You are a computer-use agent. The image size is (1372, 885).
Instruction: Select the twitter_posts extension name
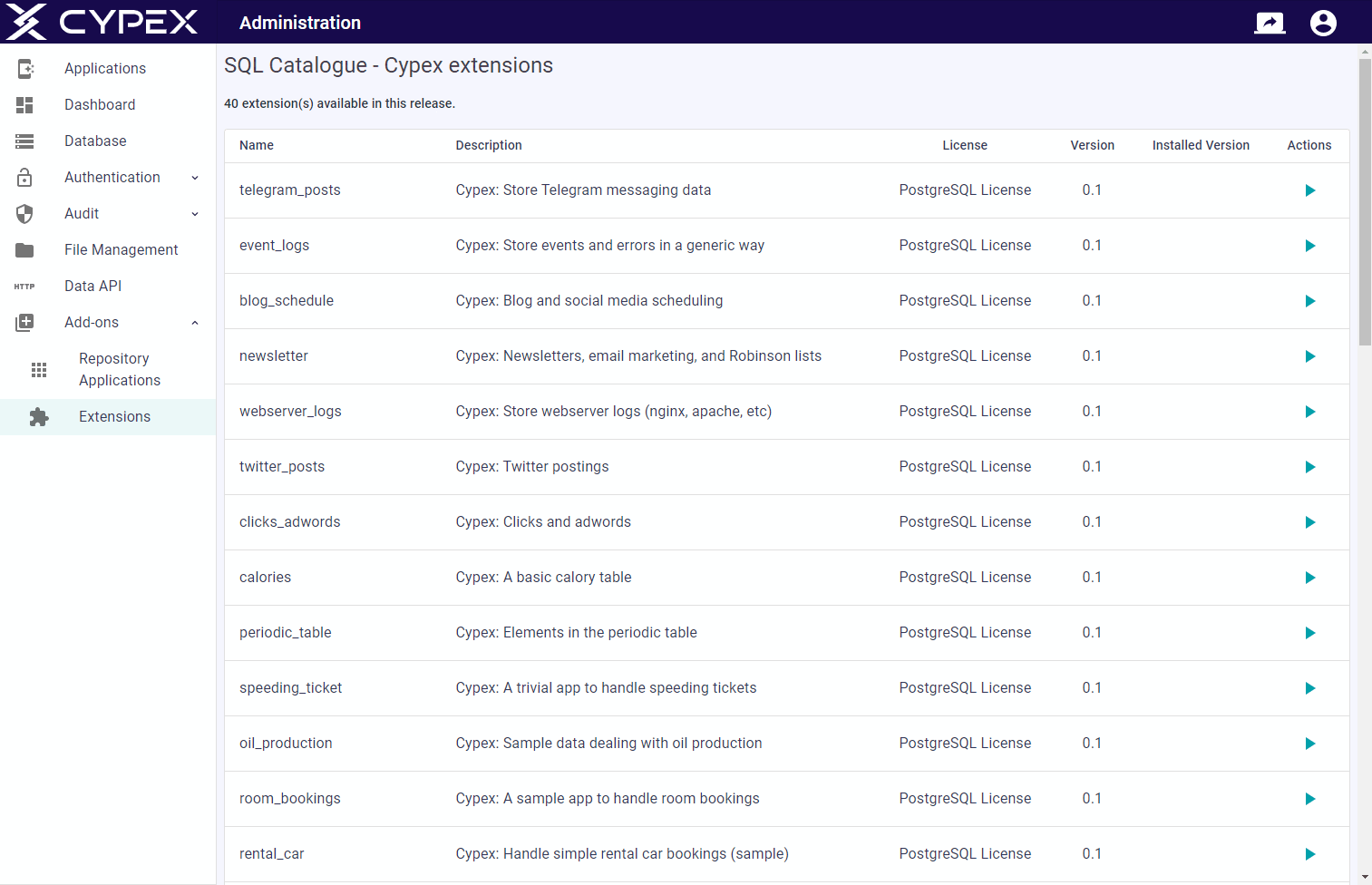click(282, 467)
